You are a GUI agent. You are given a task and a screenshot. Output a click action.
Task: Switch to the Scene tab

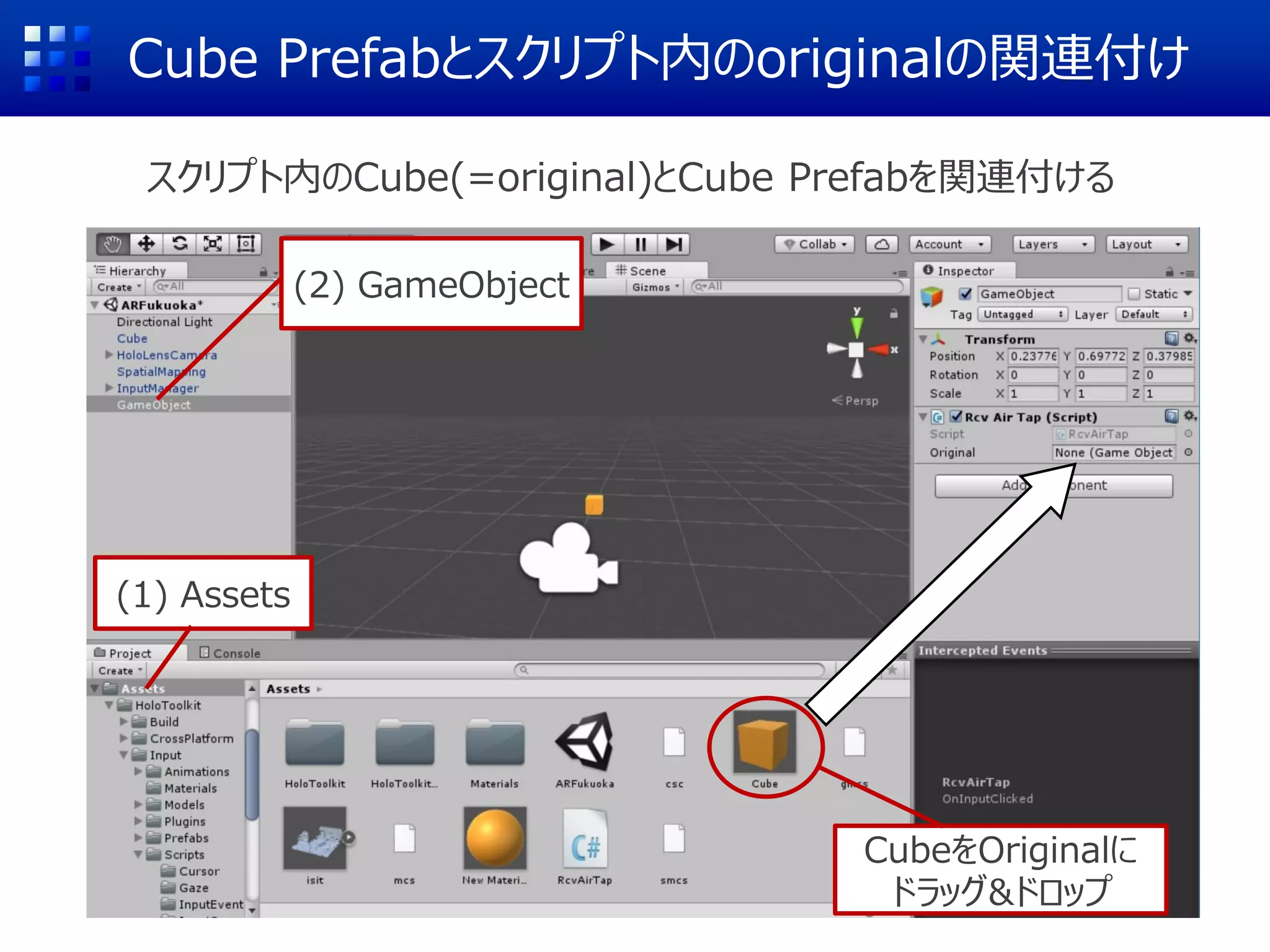(x=657, y=271)
